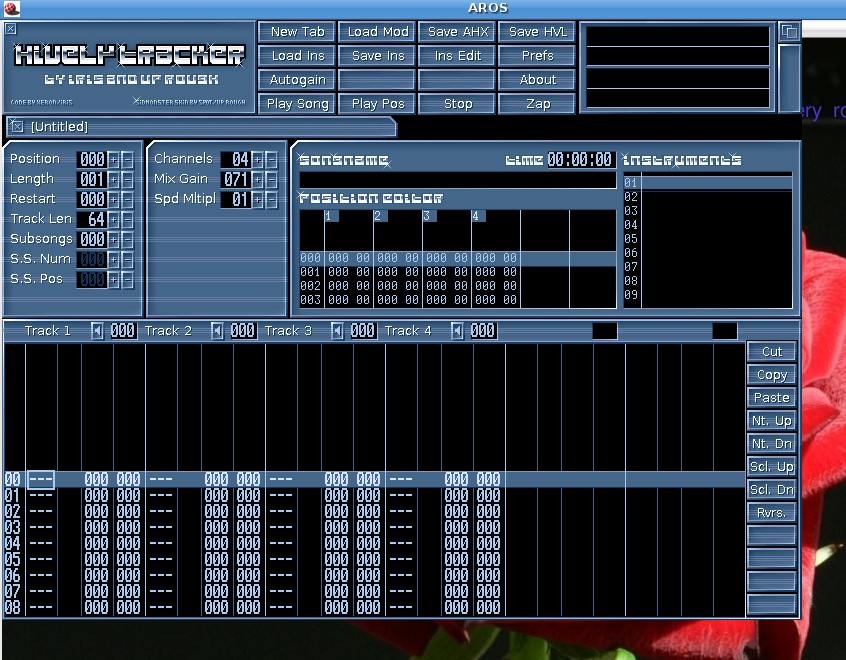
Task: Increase Position with plus button
Action: click(x=114, y=160)
